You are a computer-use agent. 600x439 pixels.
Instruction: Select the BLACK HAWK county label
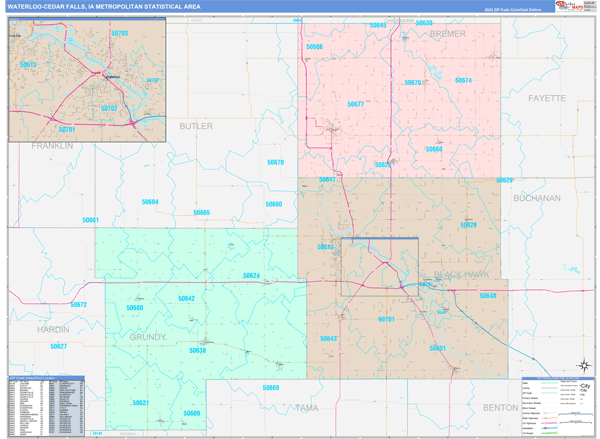coord(461,274)
